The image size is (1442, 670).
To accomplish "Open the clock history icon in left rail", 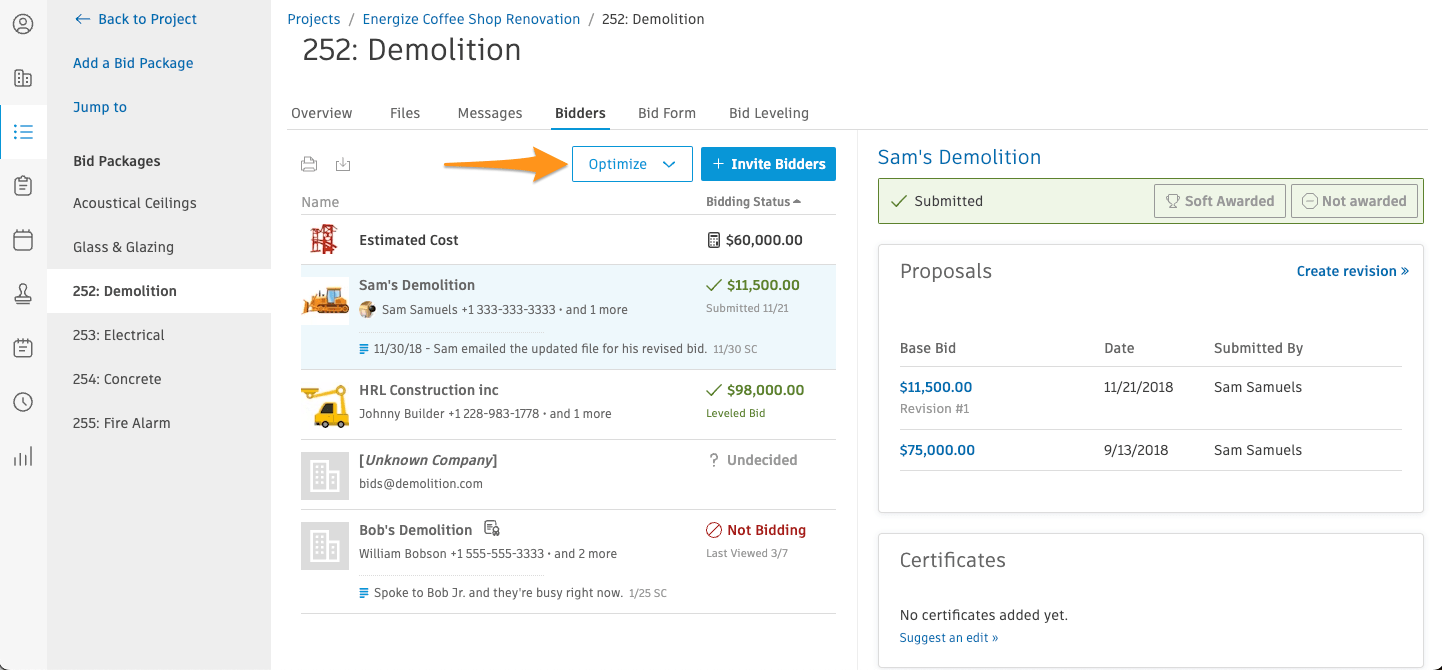I will pos(23,402).
